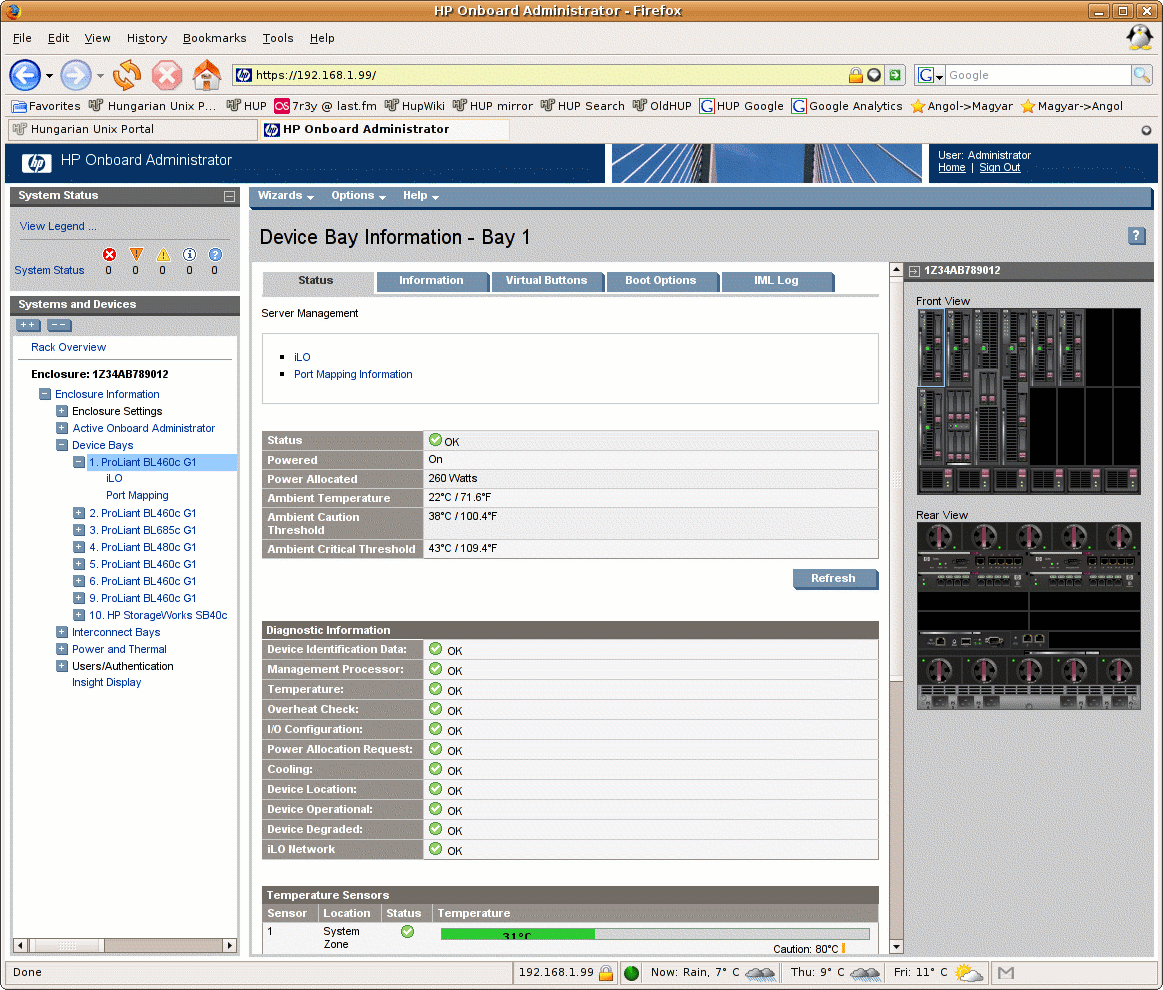Open the Help dropdown in the blue bar
This screenshot has width=1163, height=990.
(421, 196)
